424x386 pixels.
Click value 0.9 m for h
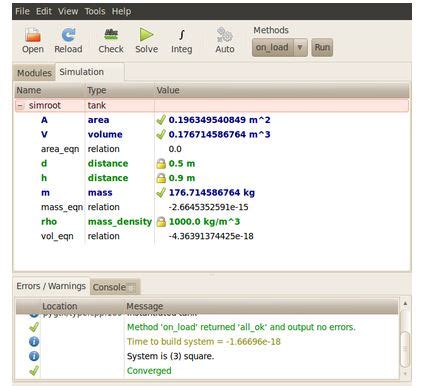[x=182, y=178]
